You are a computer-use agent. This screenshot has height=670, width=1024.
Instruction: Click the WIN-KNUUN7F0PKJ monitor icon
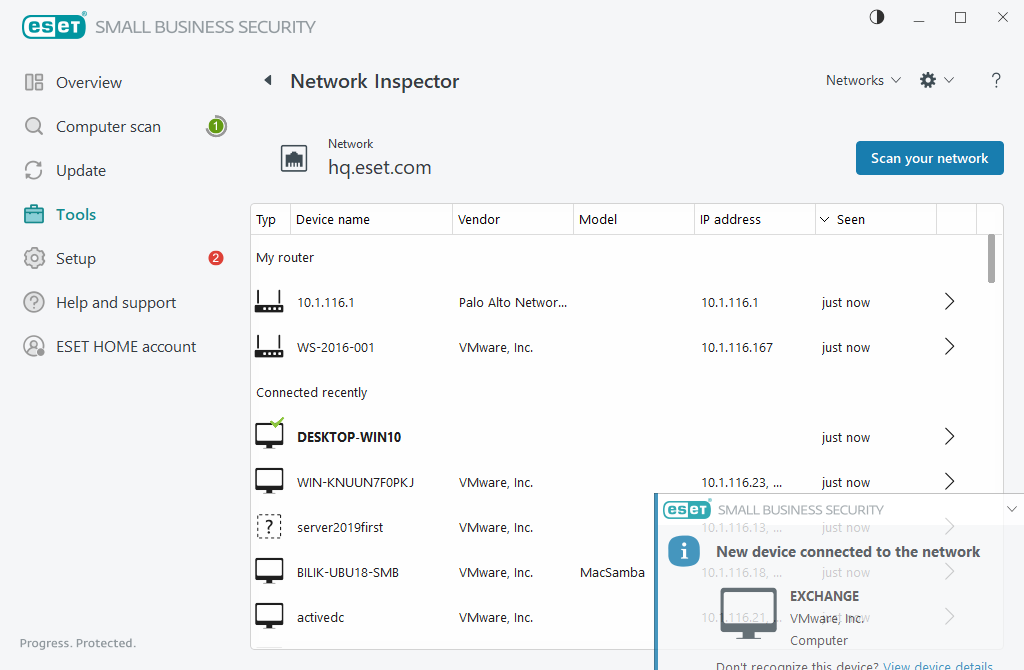(269, 481)
